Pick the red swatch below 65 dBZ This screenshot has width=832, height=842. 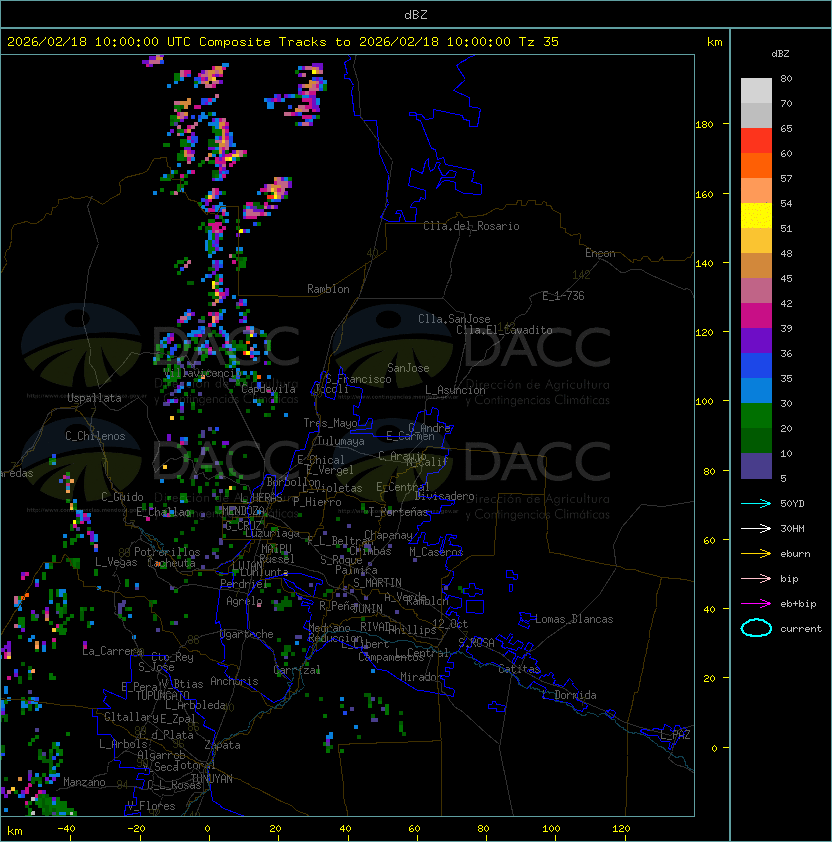coord(756,141)
